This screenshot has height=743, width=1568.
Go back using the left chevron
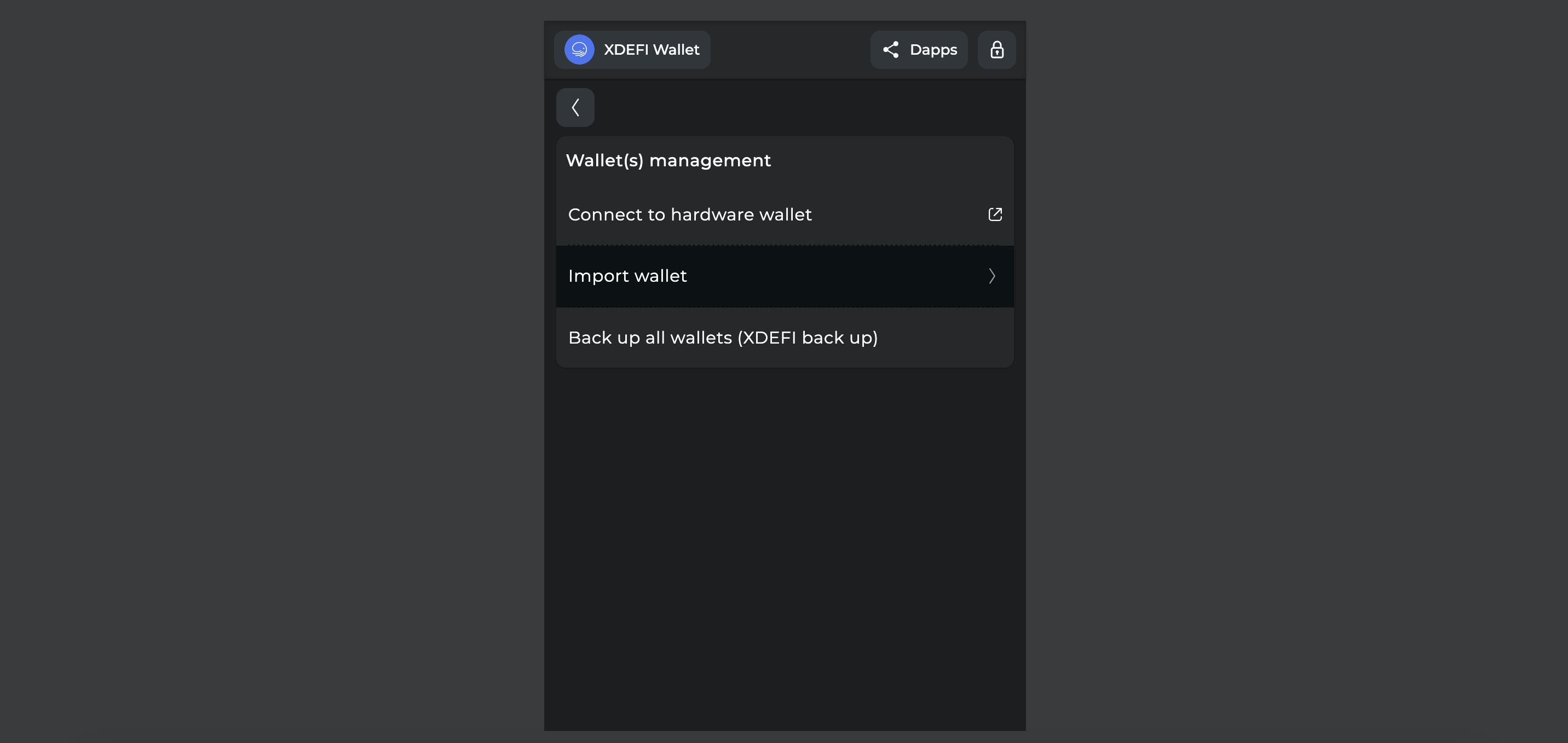click(575, 108)
